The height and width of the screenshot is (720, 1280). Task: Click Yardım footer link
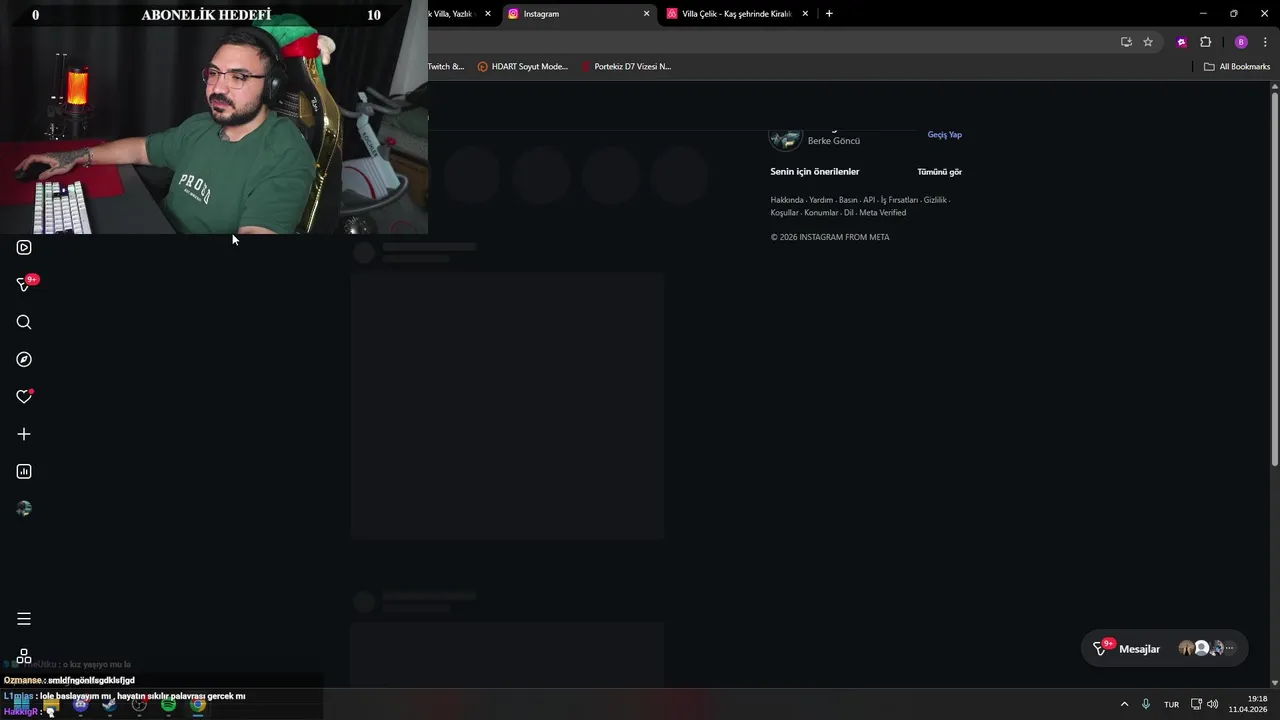(x=821, y=200)
